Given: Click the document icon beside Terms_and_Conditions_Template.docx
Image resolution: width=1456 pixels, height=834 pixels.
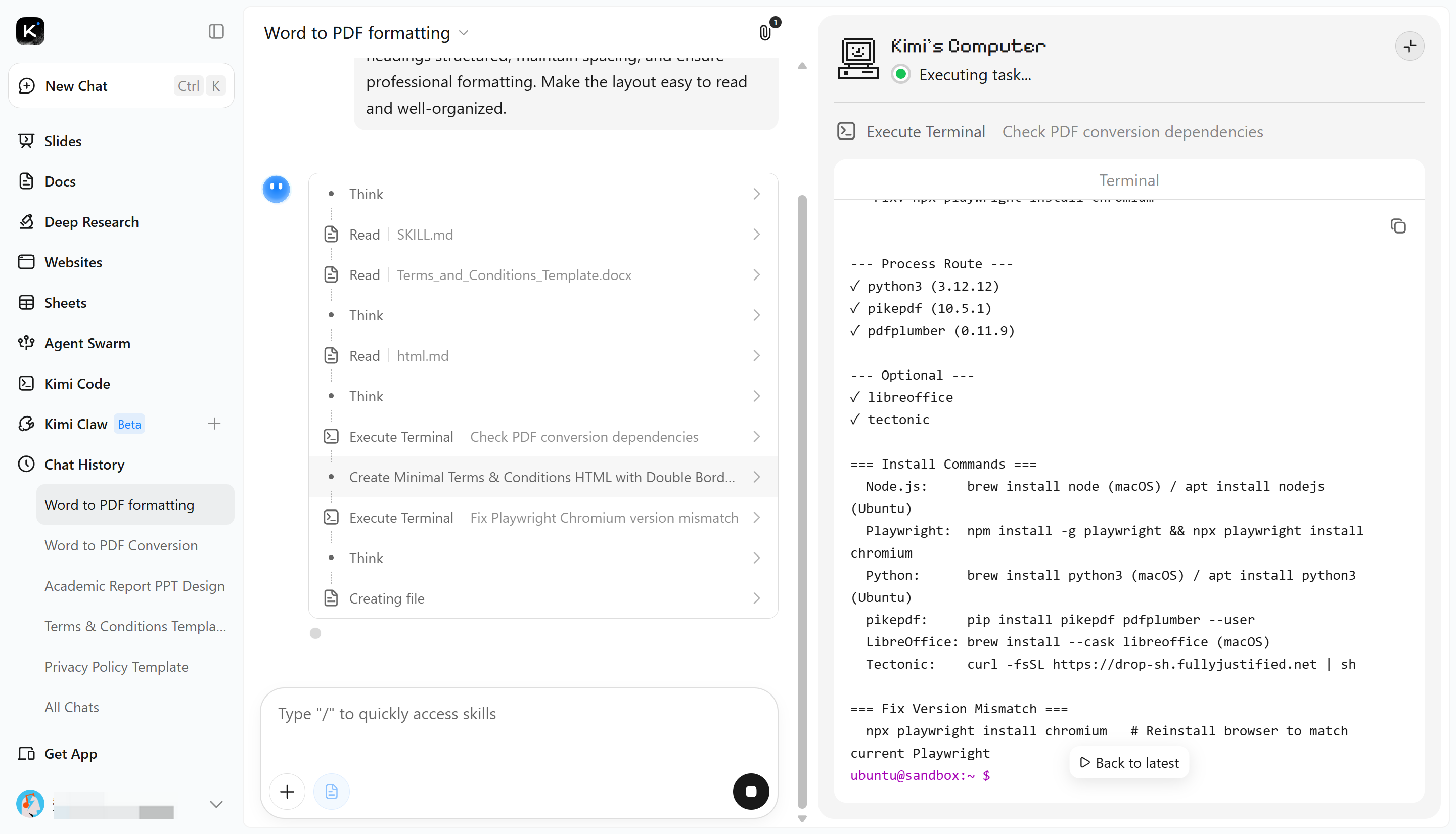Looking at the screenshot, I should pos(331,275).
